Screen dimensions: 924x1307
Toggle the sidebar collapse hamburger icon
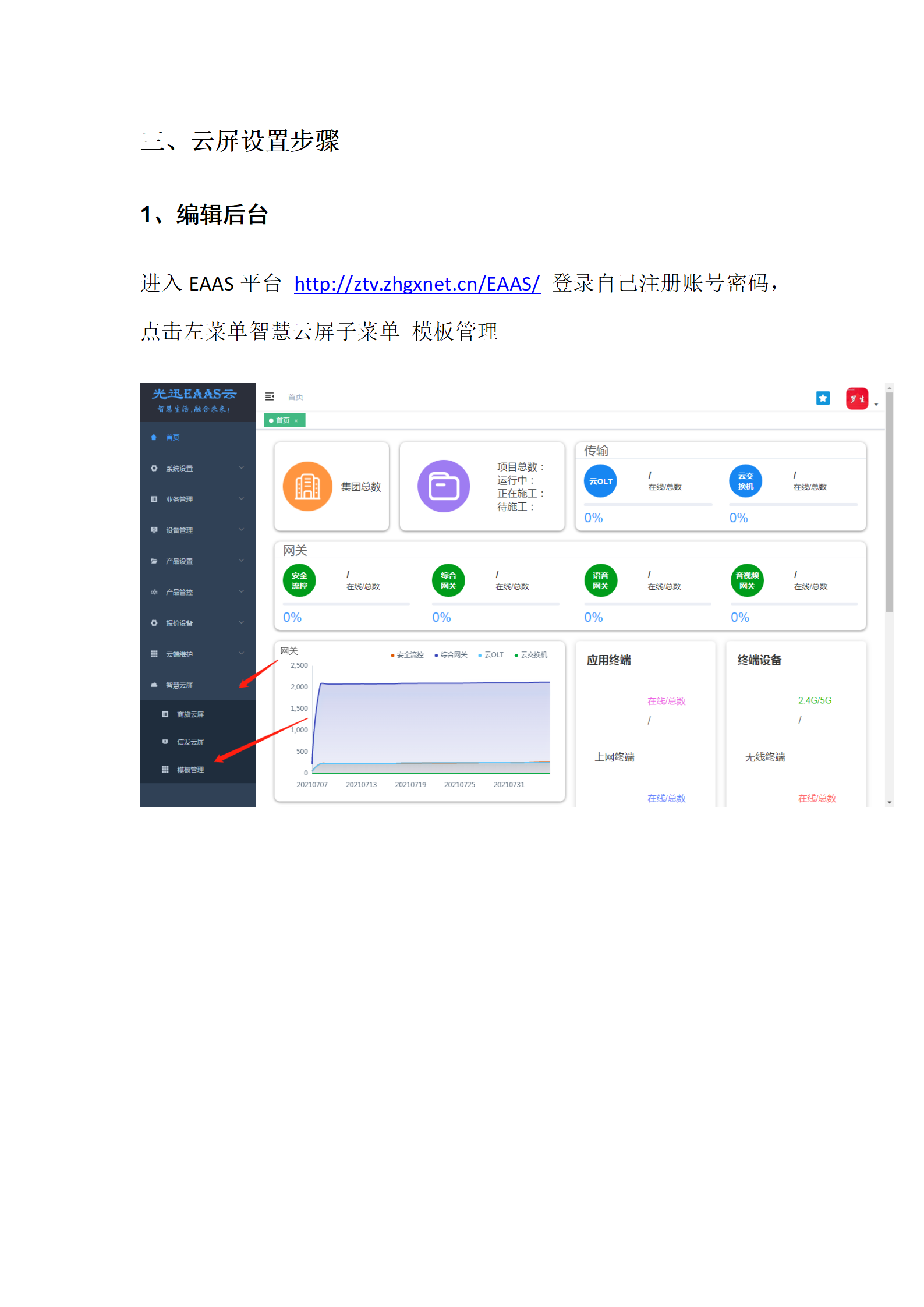[270, 396]
